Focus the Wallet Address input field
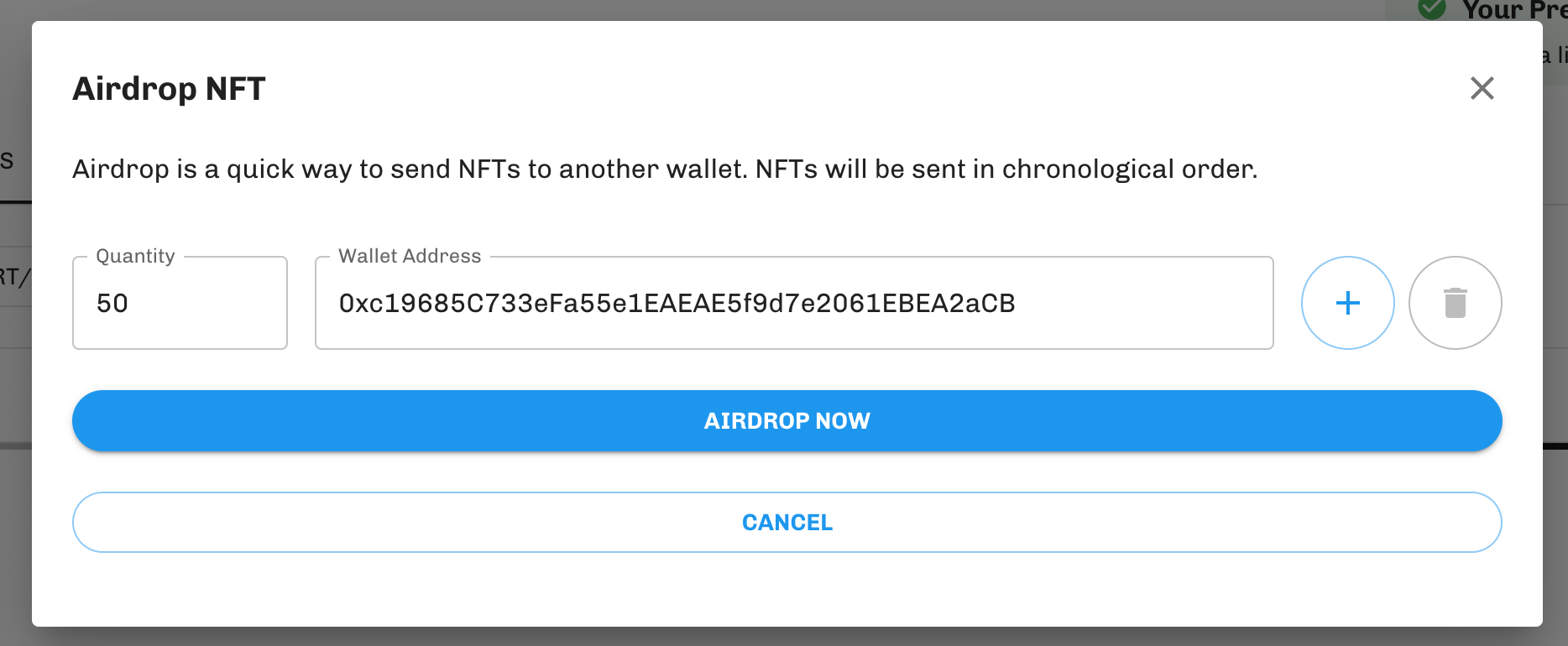This screenshot has width=1568, height=646. point(794,303)
